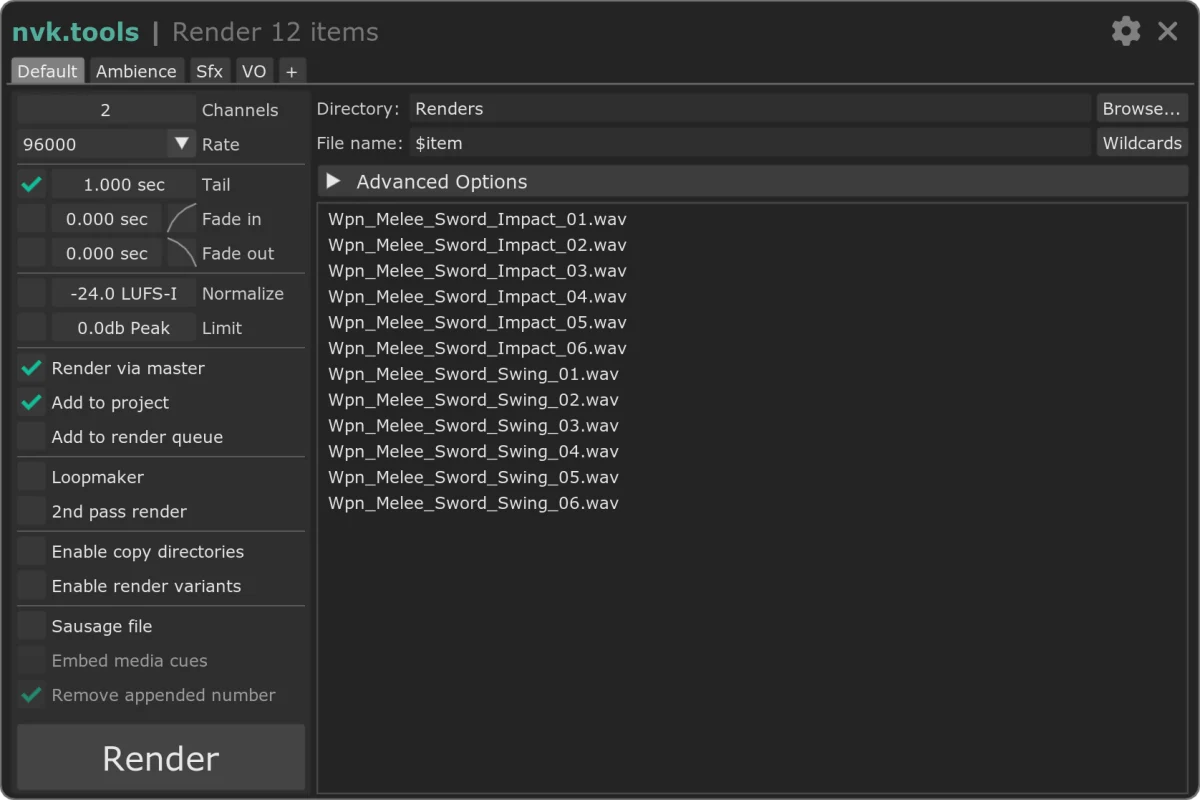1200x800 pixels.
Task: Click the 0.0db Peak limit field
Action: [x=124, y=327]
